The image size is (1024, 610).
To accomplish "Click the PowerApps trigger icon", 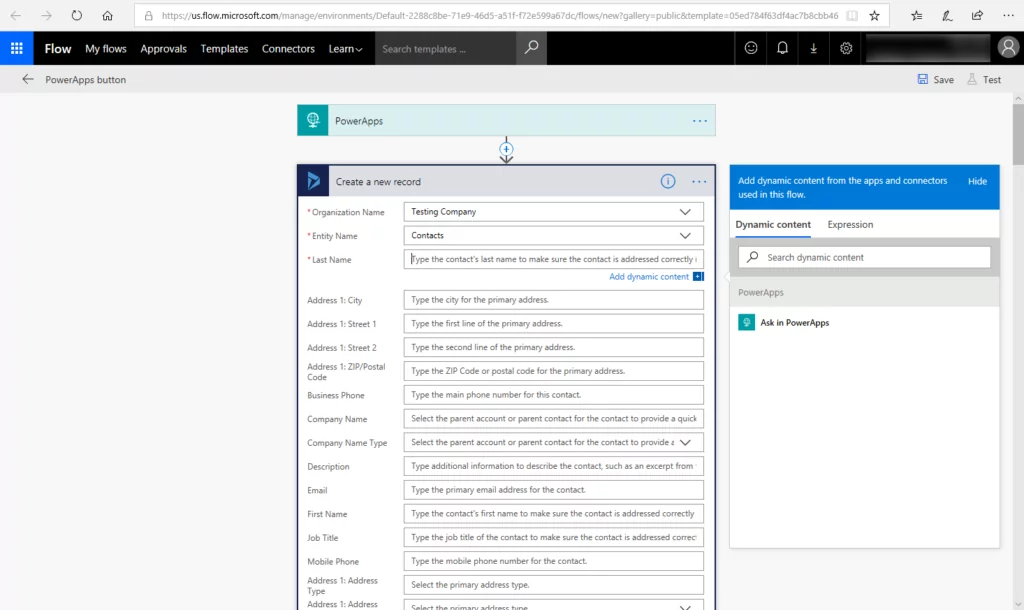I will coord(313,120).
